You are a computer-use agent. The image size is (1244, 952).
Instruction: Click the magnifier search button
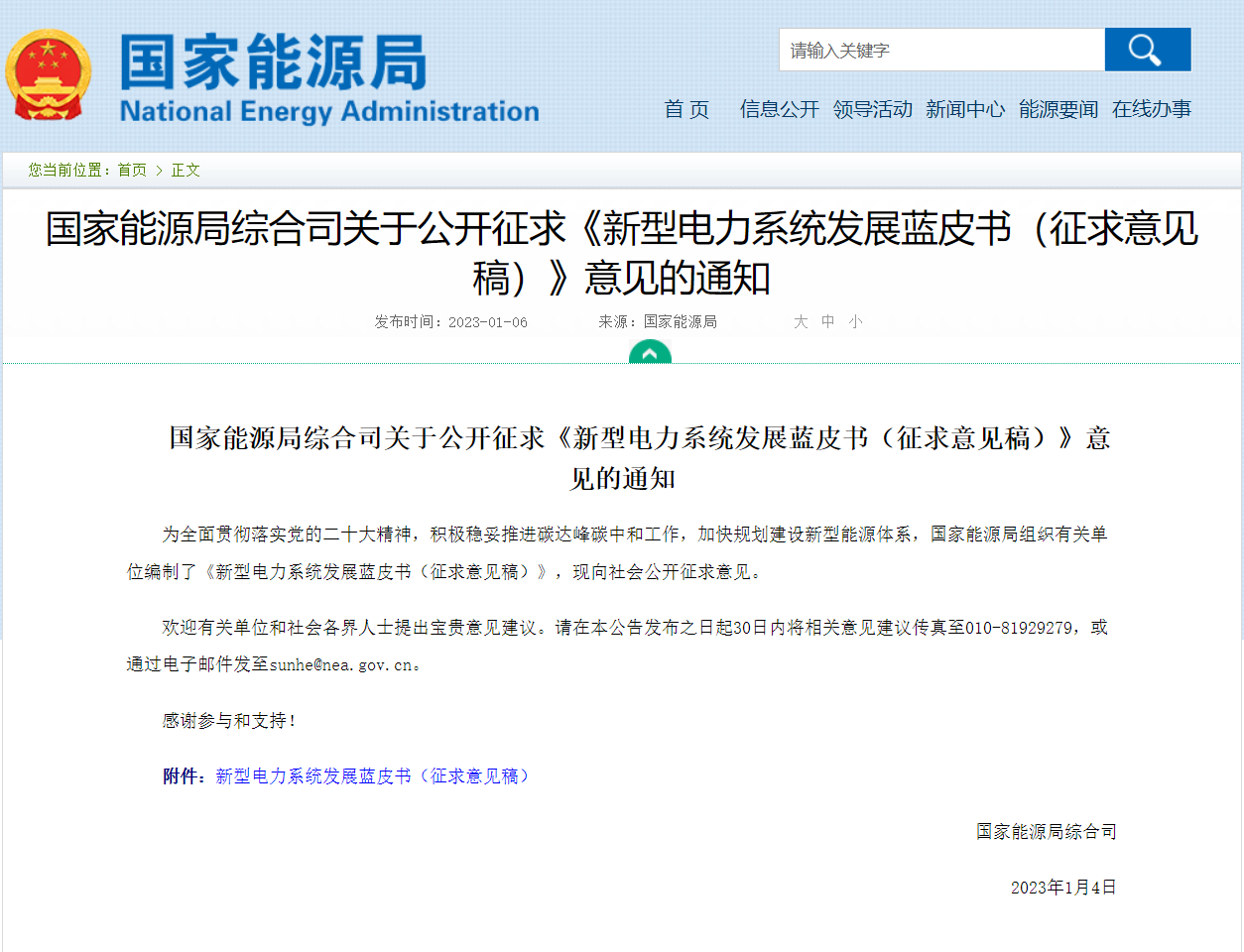click(1148, 50)
